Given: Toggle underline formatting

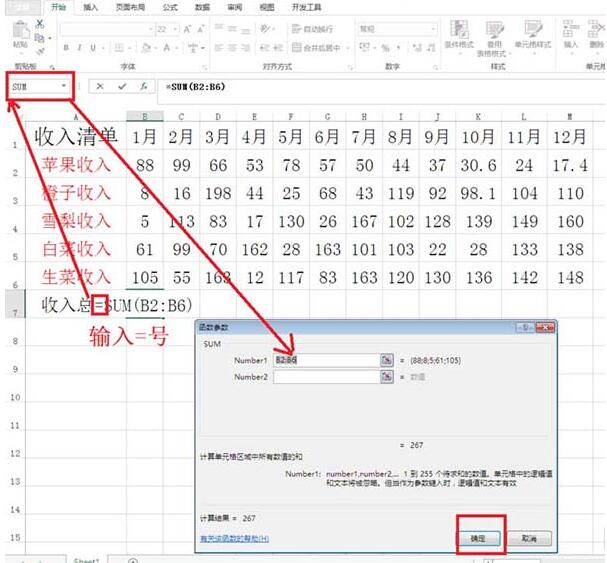Looking at the screenshot, I should click(93, 48).
